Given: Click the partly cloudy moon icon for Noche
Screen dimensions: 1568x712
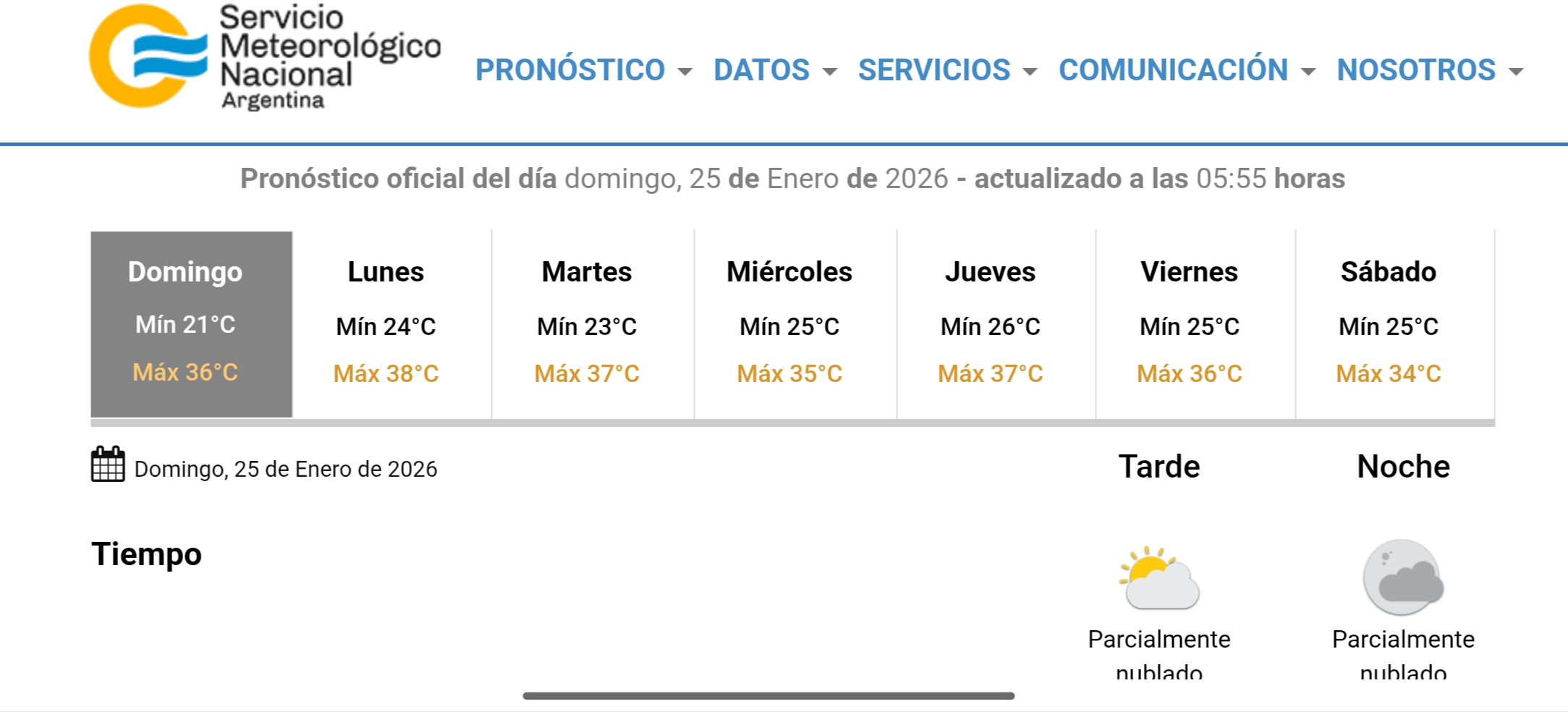Looking at the screenshot, I should pyautogui.click(x=1403, y=578).
